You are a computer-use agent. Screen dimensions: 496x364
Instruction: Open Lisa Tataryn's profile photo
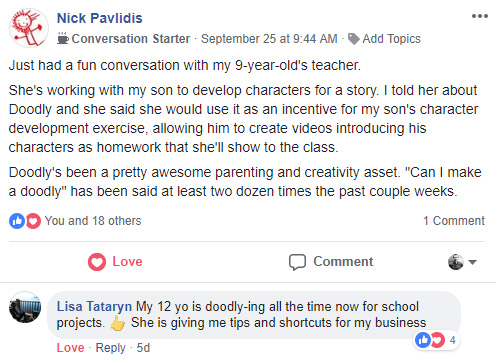click(x=25, y=307)
